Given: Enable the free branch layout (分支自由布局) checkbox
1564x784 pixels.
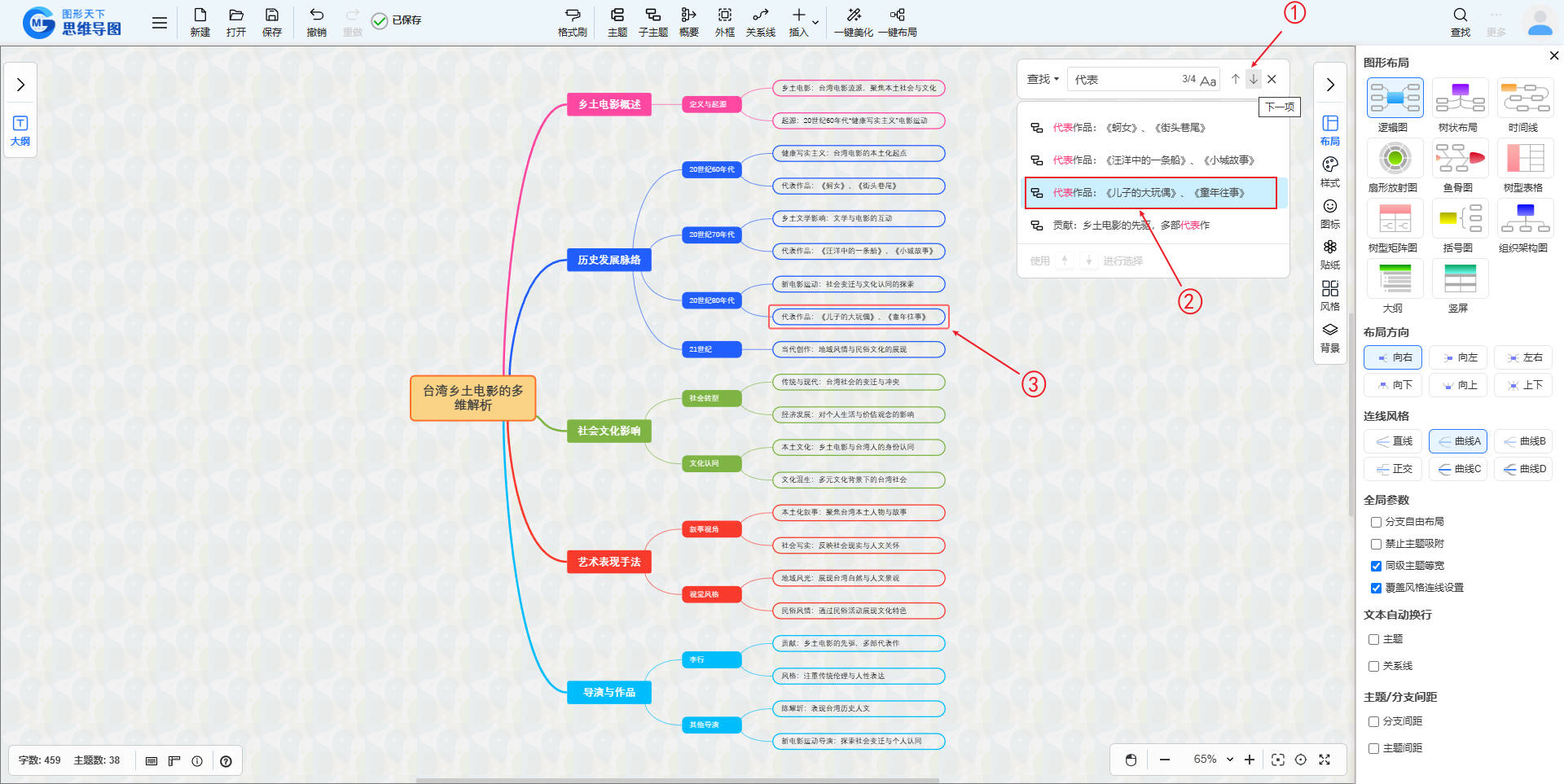Looking at the screenshot, I should pos(1376,522).
